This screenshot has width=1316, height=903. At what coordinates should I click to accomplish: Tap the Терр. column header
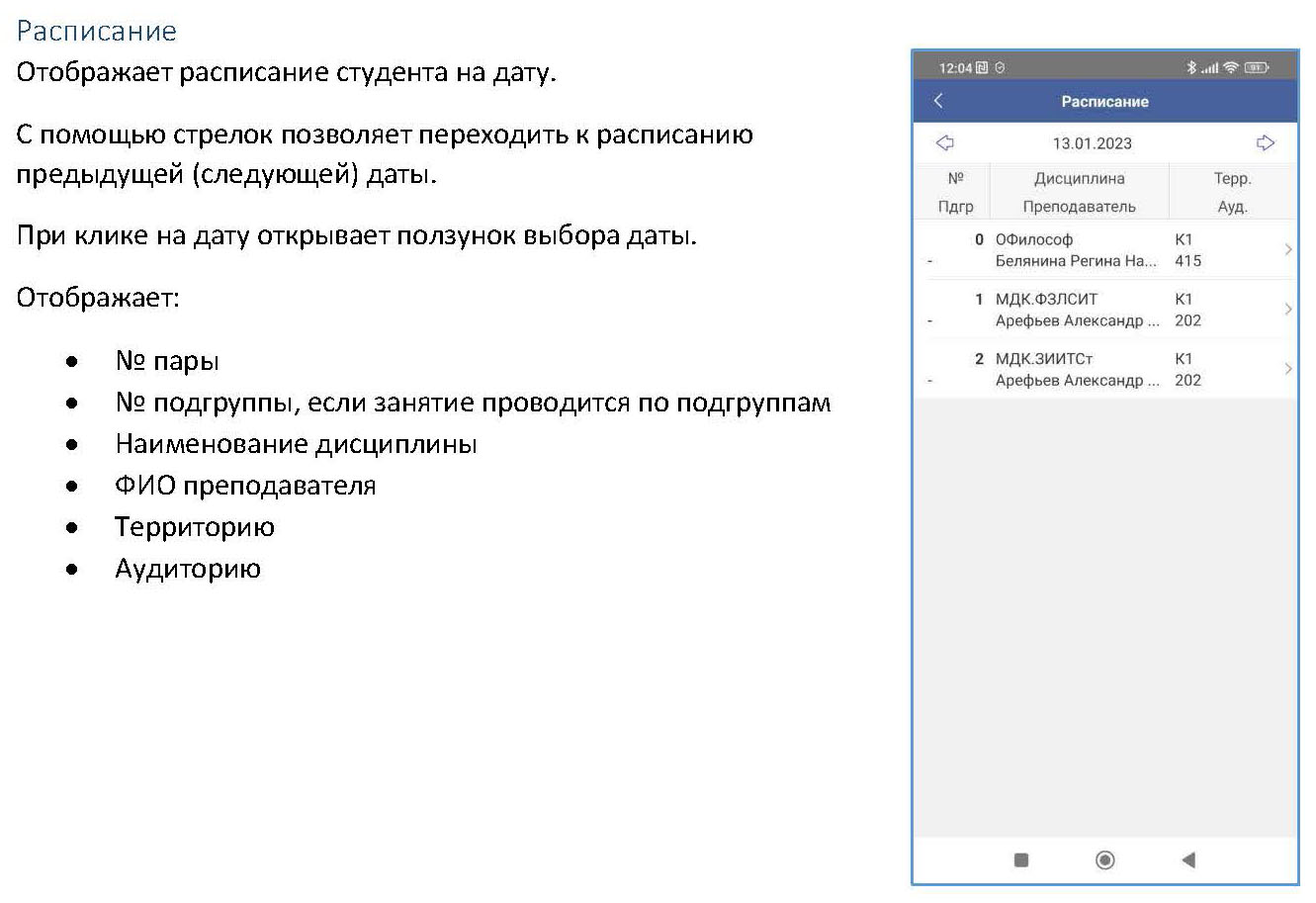coord(1232,179)
